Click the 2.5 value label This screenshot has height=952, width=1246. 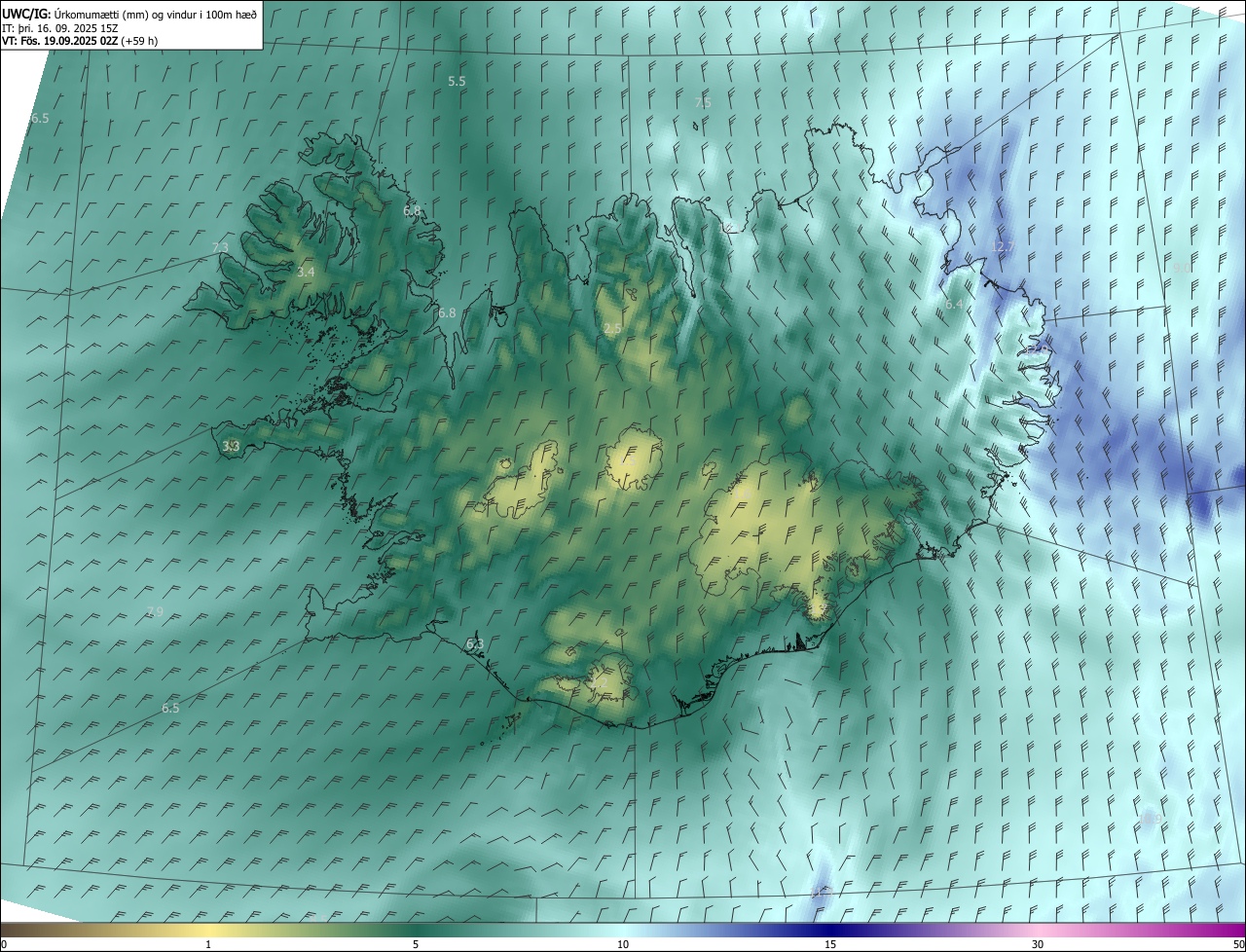tap(612, 329)
